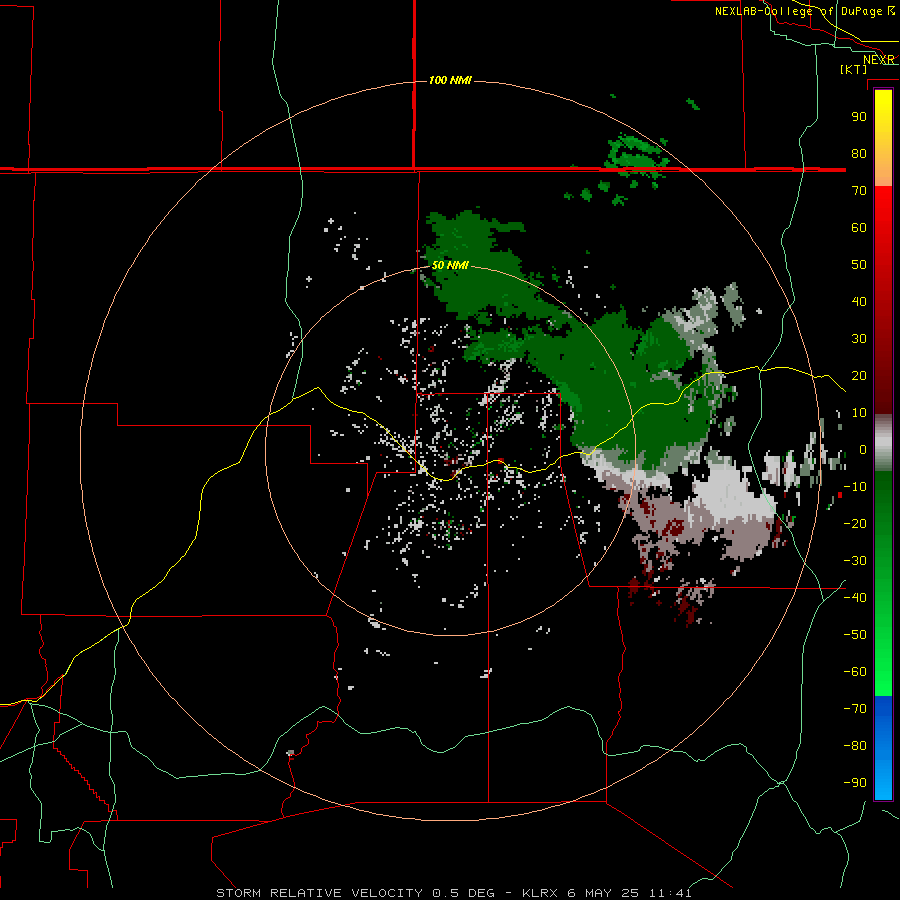Click the 90 value on velocity scale
The height and width of the screenshot is (900, 900).
859,117
